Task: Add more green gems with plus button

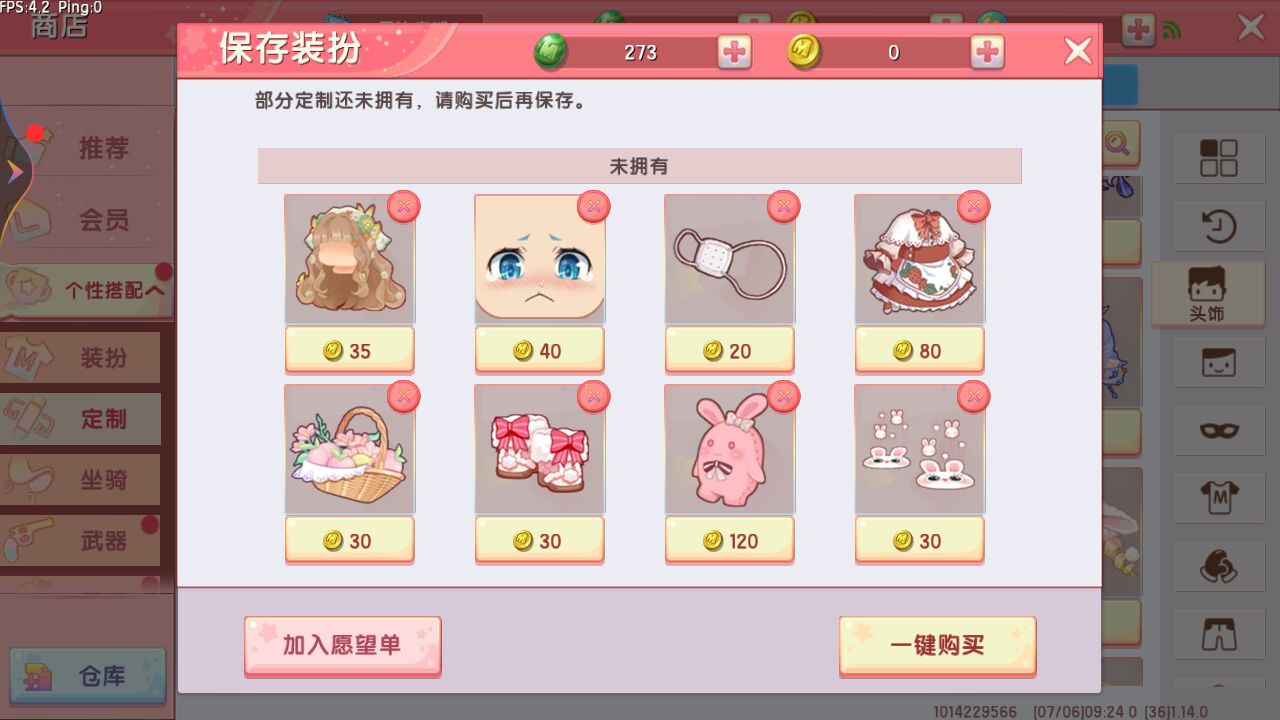Action: point(735,52)
